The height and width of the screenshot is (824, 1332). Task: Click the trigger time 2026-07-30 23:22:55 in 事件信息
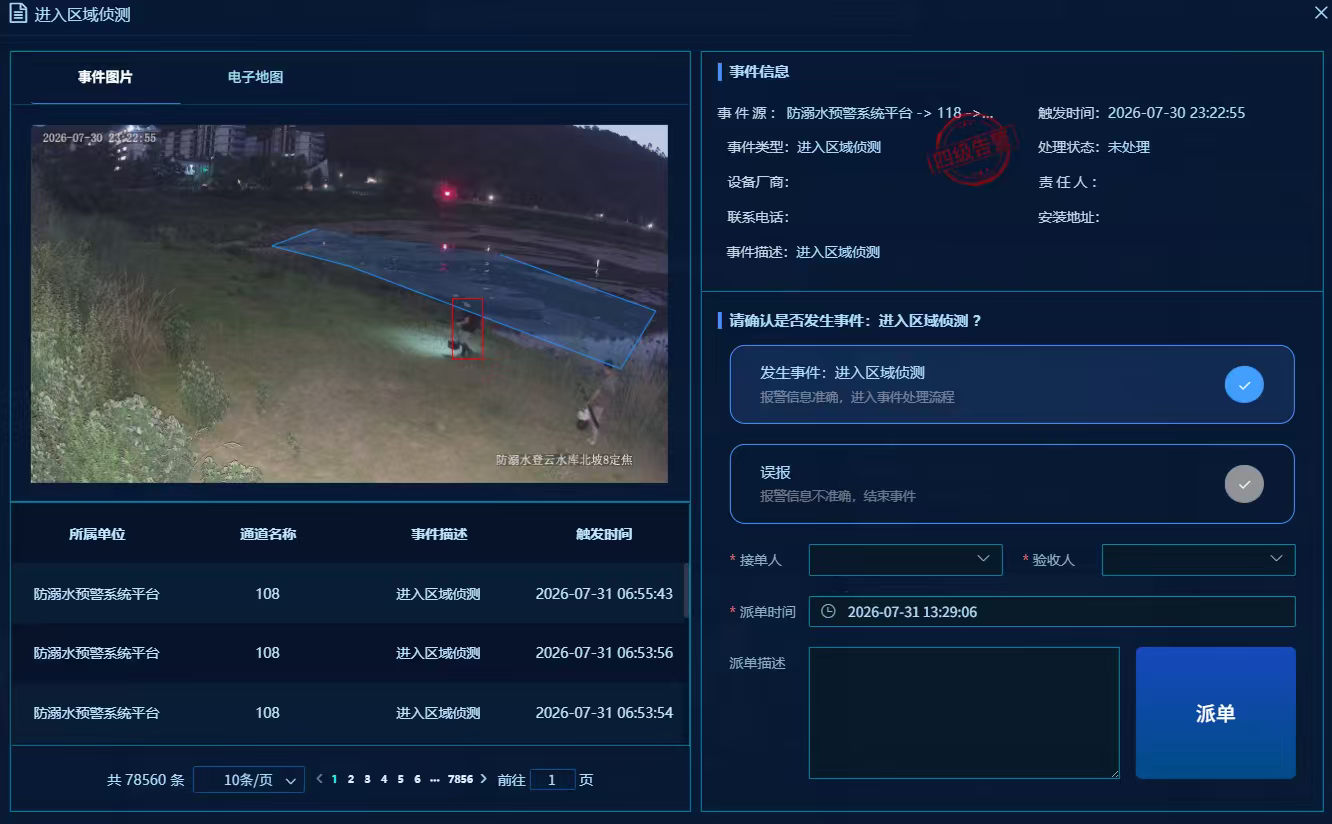(1177, 113)
